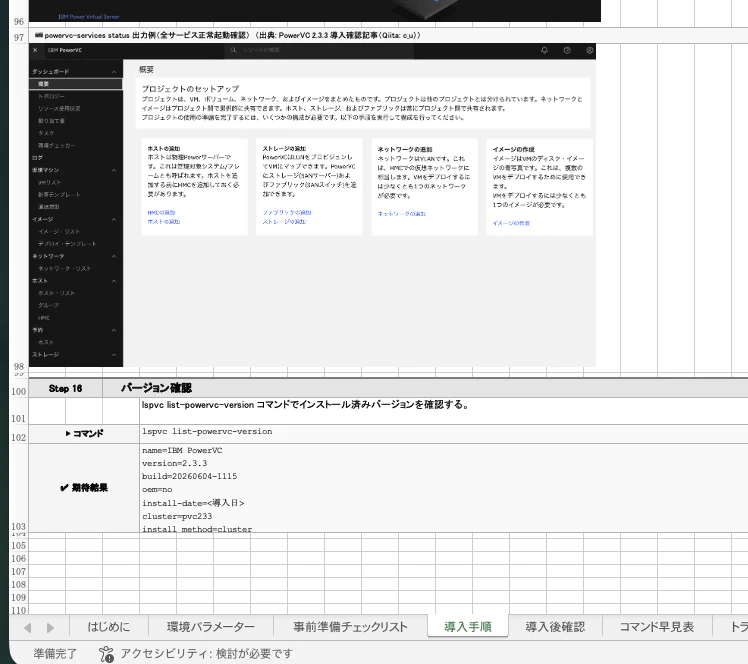Click the search magnifier icon in PowerVC picture
Image resolution: width=748 pixels, height=664 pixels.
pos(233,50)
